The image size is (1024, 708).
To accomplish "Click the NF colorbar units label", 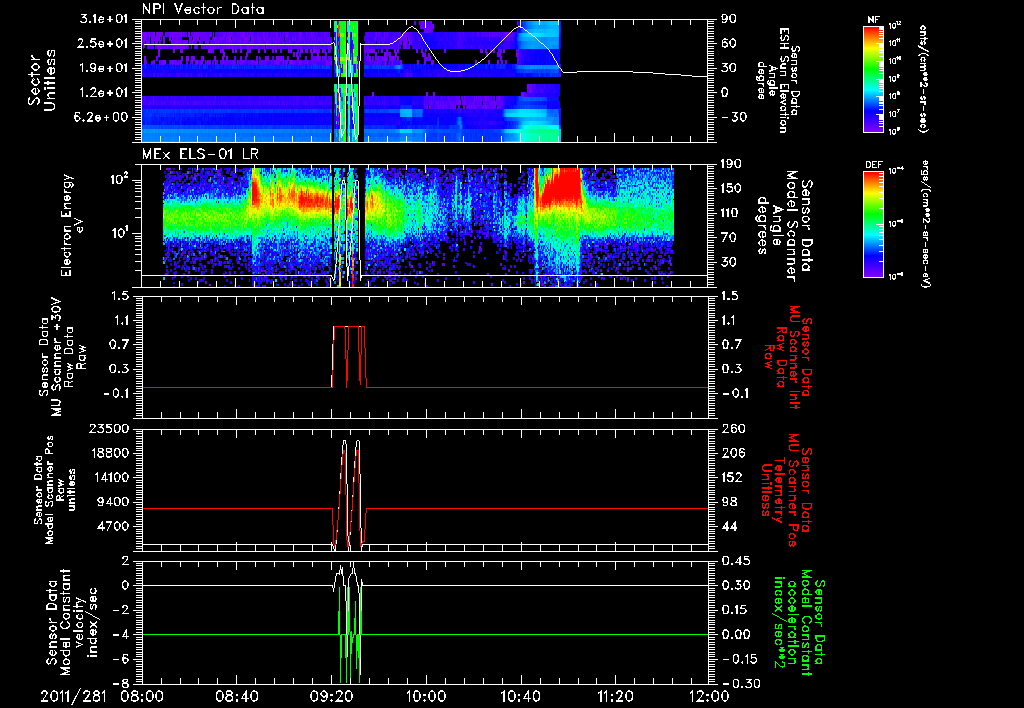I will (x=922, y=79).
